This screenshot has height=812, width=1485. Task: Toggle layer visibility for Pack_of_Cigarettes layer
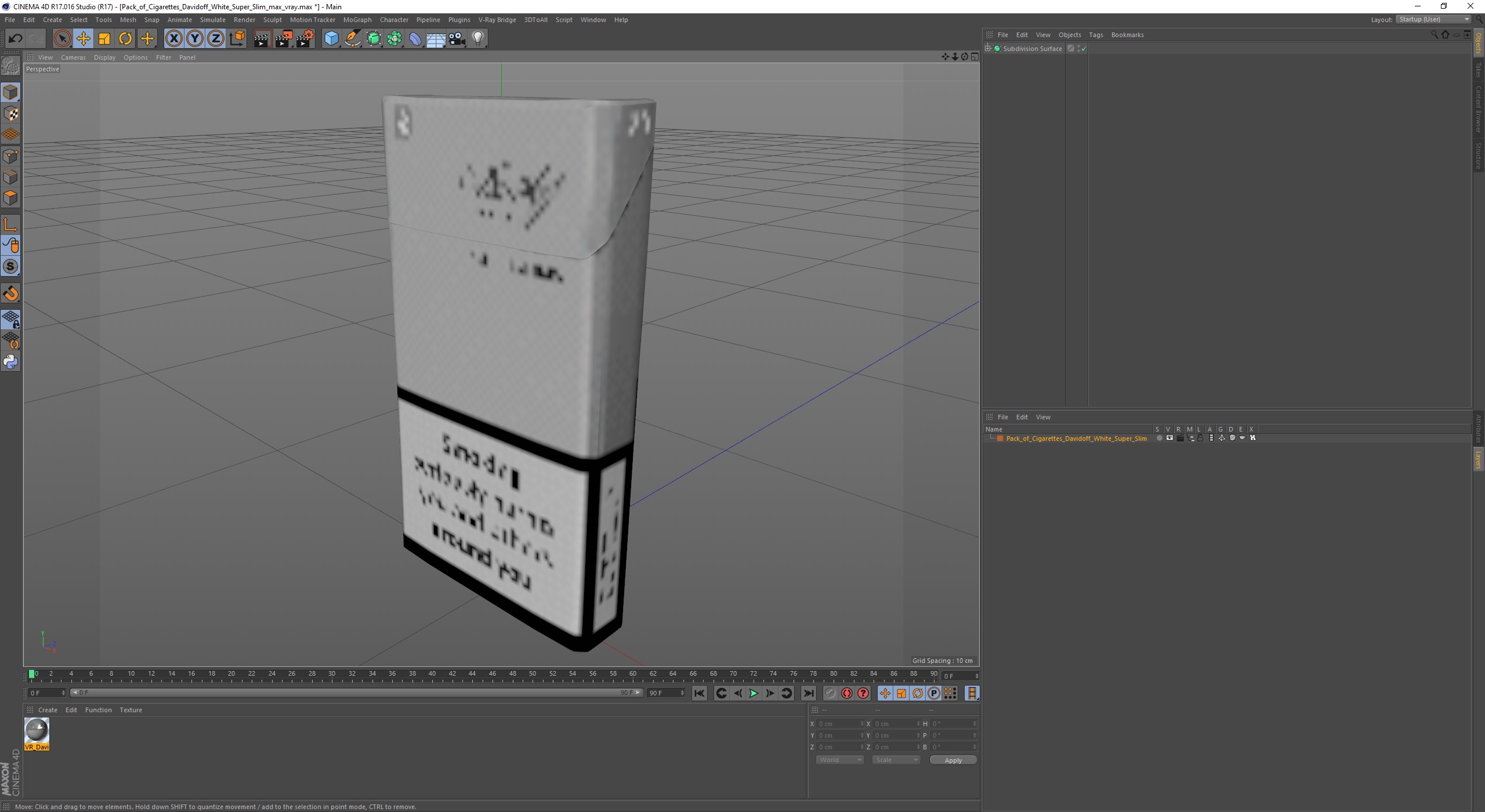tap(1169, 438)
